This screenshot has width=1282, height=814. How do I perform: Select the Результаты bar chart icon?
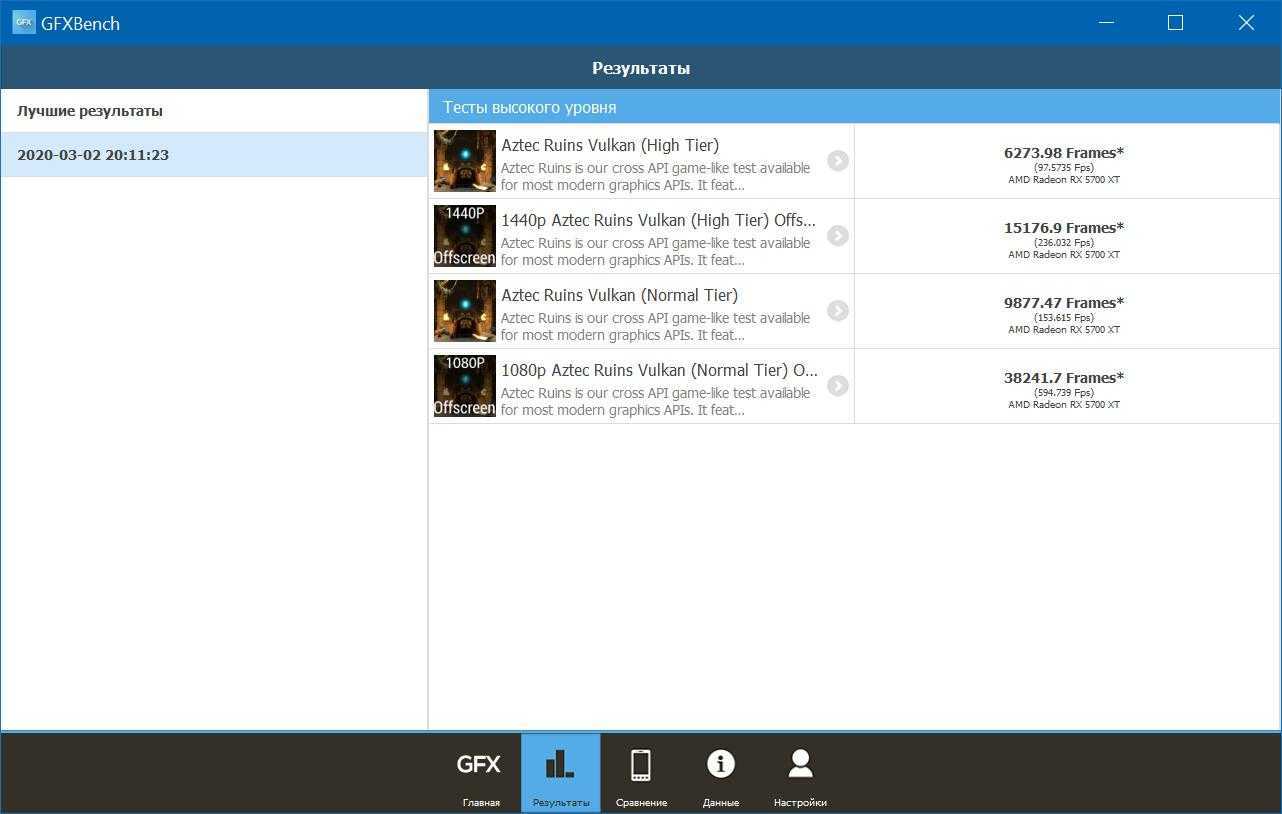click(560, 765)
